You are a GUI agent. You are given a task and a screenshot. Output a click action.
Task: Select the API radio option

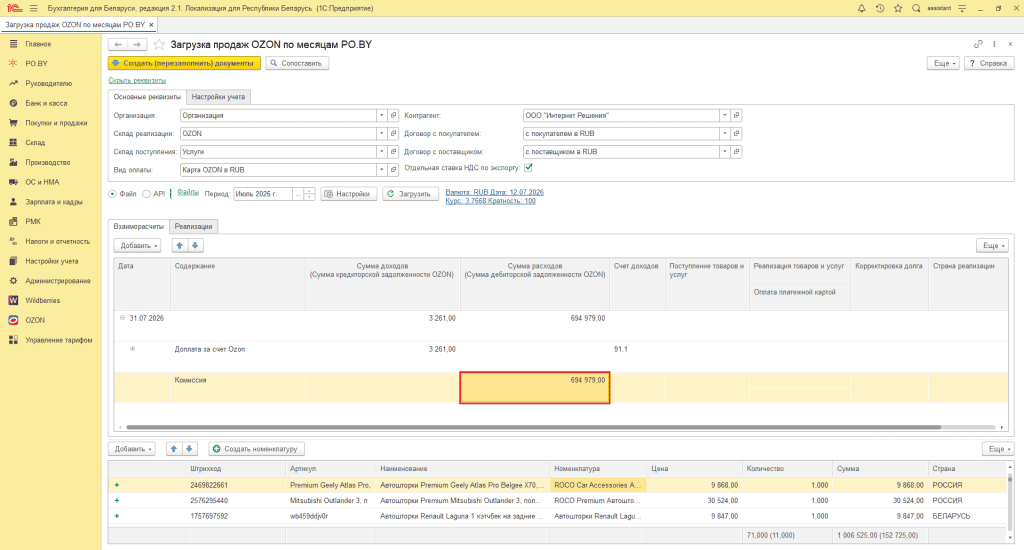coord(146,194)
